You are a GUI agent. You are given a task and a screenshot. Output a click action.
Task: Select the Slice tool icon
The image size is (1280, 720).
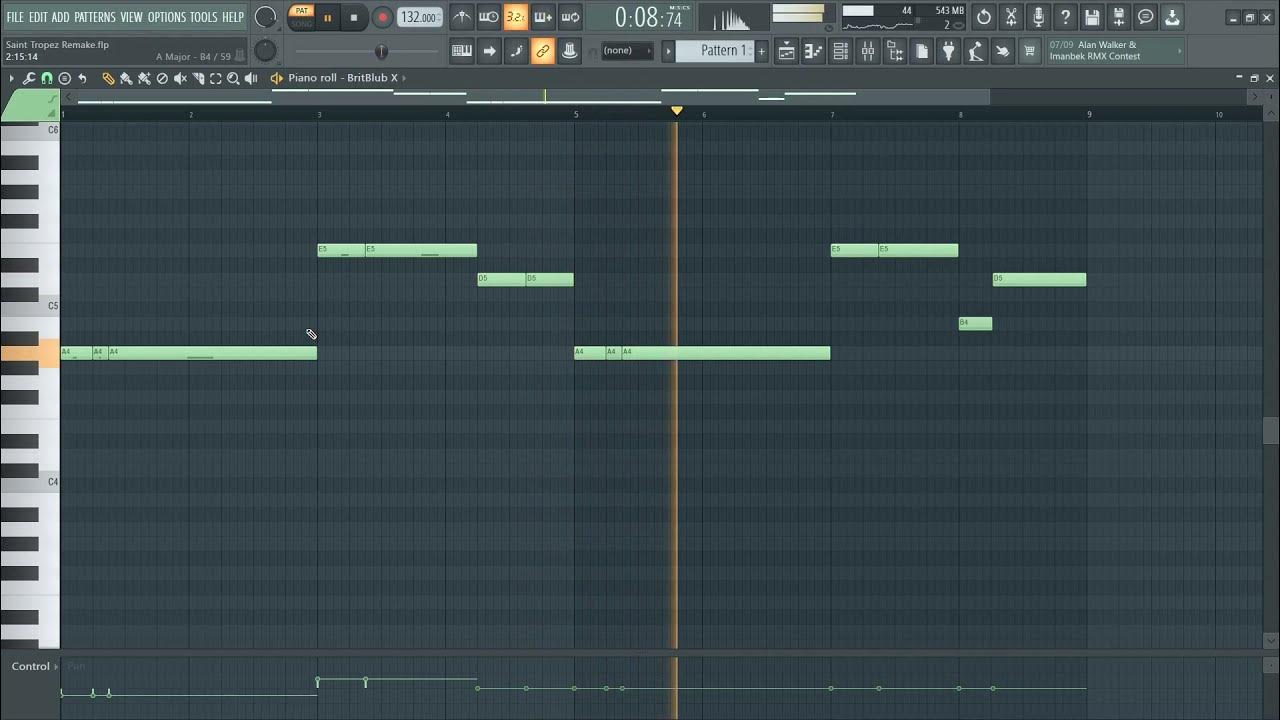(x=198, y=78)
